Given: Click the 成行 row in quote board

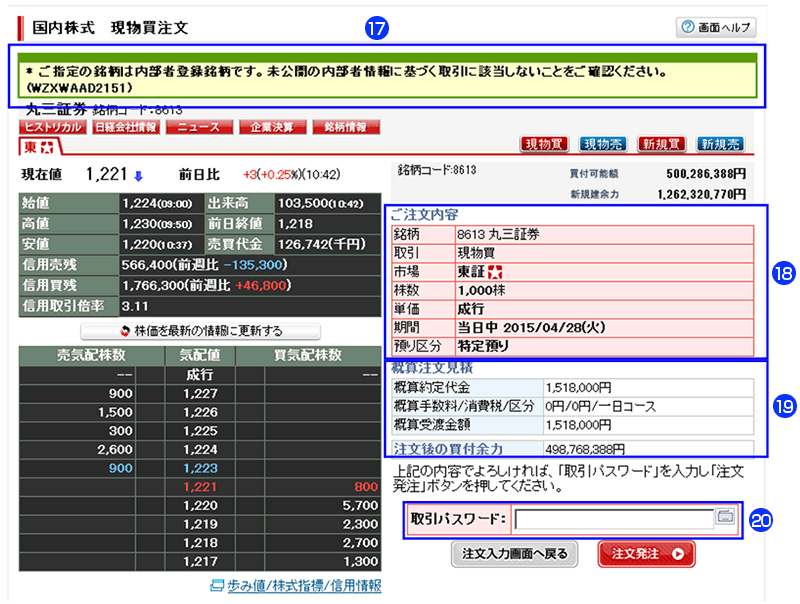Looking at the screenshot, I should pyautogui.click(x=200, y=375).
